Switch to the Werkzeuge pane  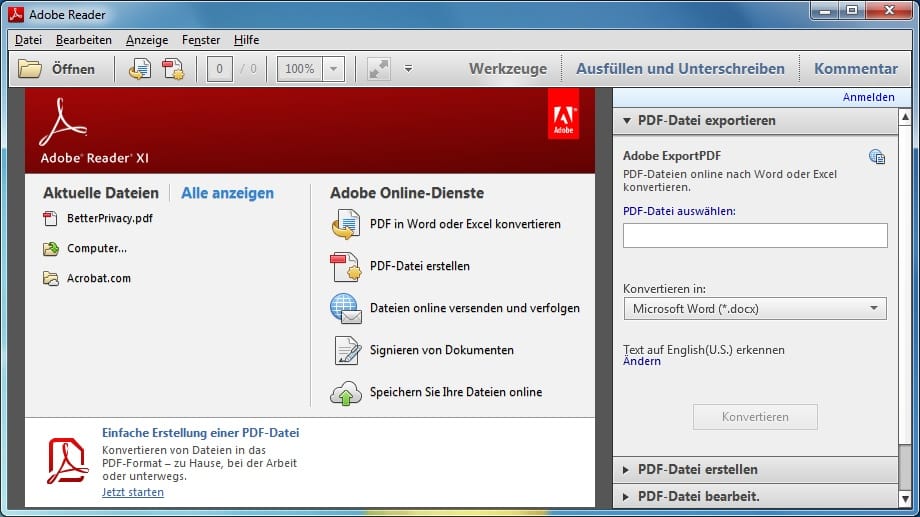[x=508, y=69]
